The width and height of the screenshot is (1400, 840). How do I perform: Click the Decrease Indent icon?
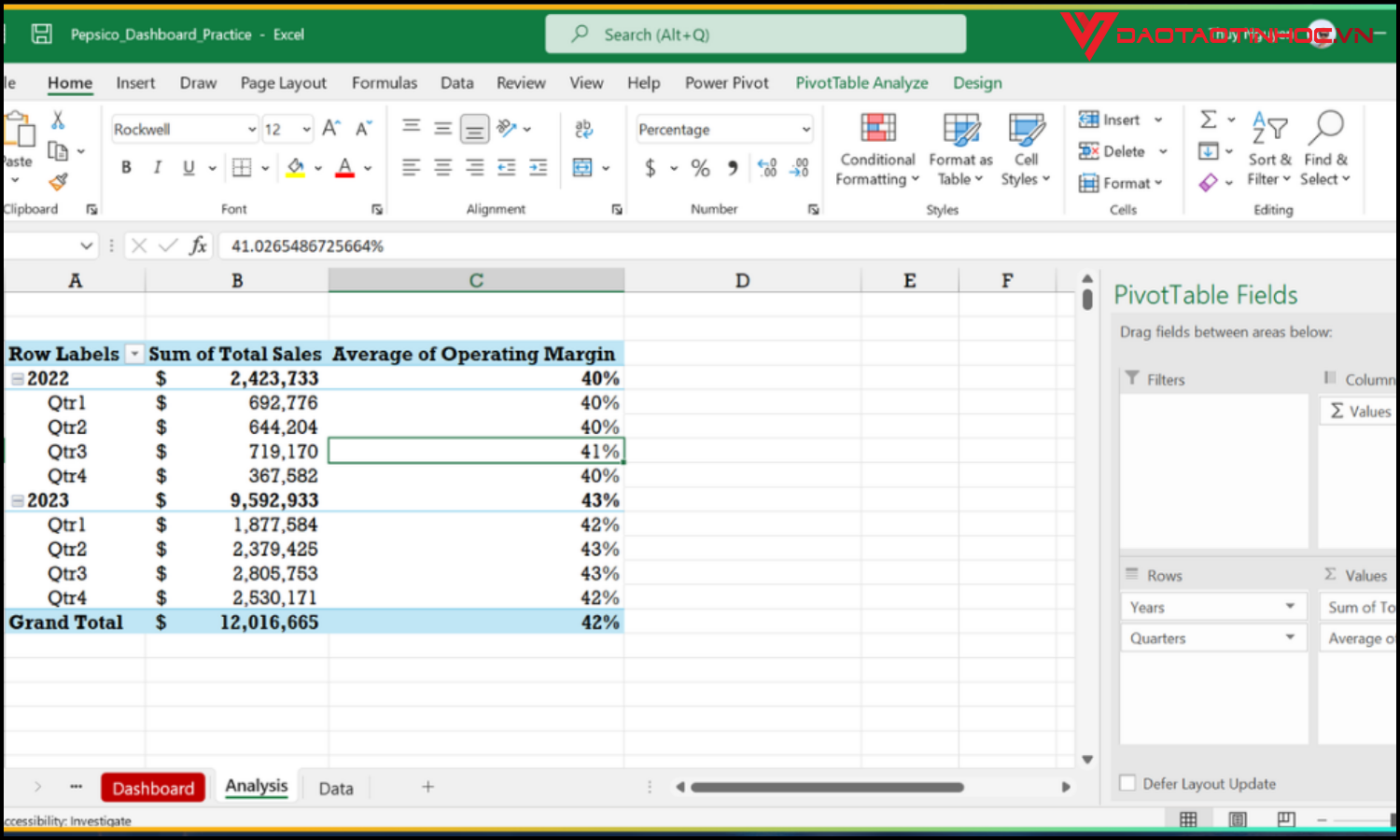pyautogui.click(x=506, y=167)
